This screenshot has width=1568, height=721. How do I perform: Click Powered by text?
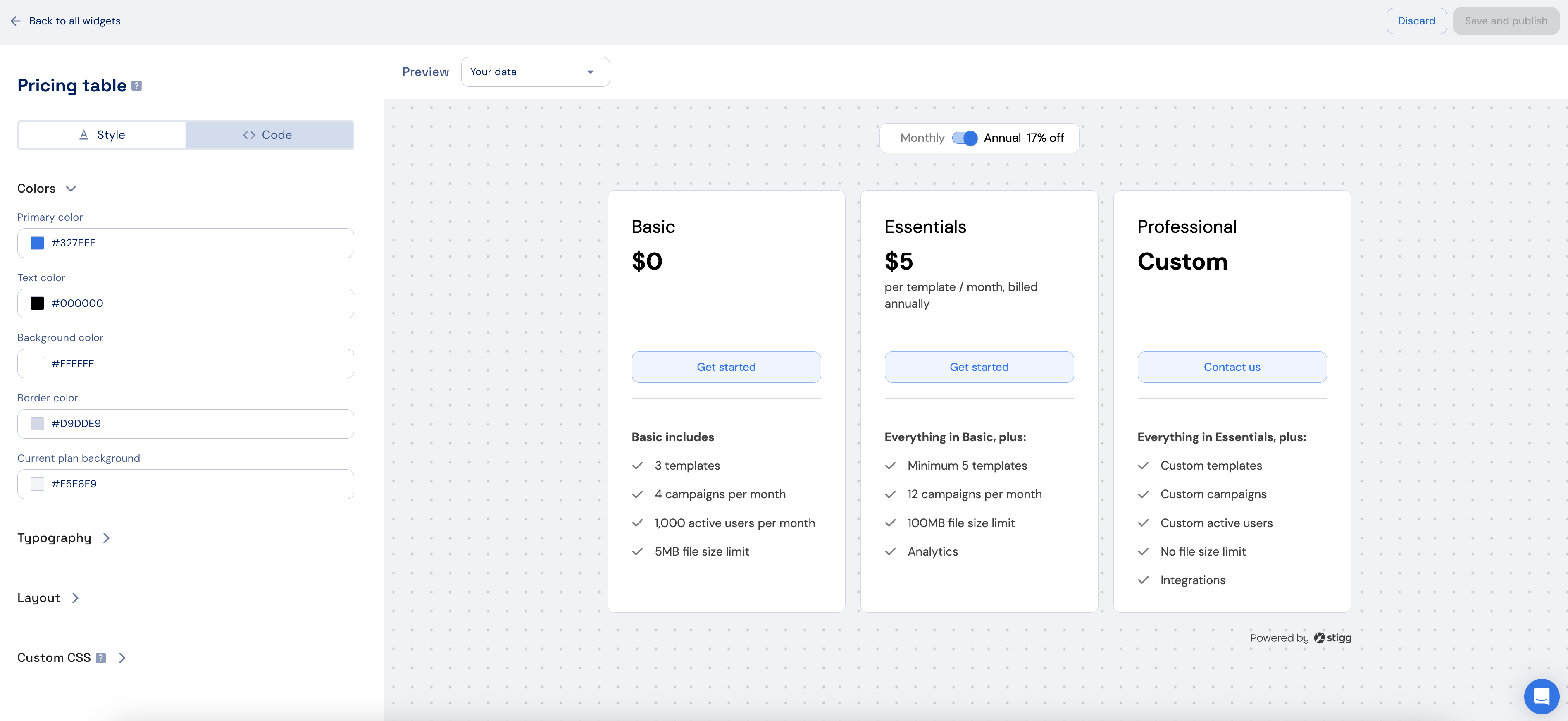point(1279,637)
